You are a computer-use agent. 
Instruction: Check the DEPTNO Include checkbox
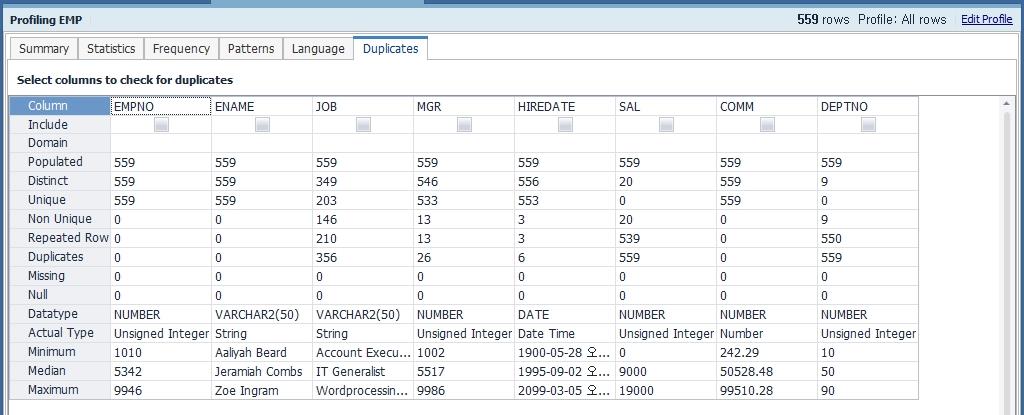868,125
